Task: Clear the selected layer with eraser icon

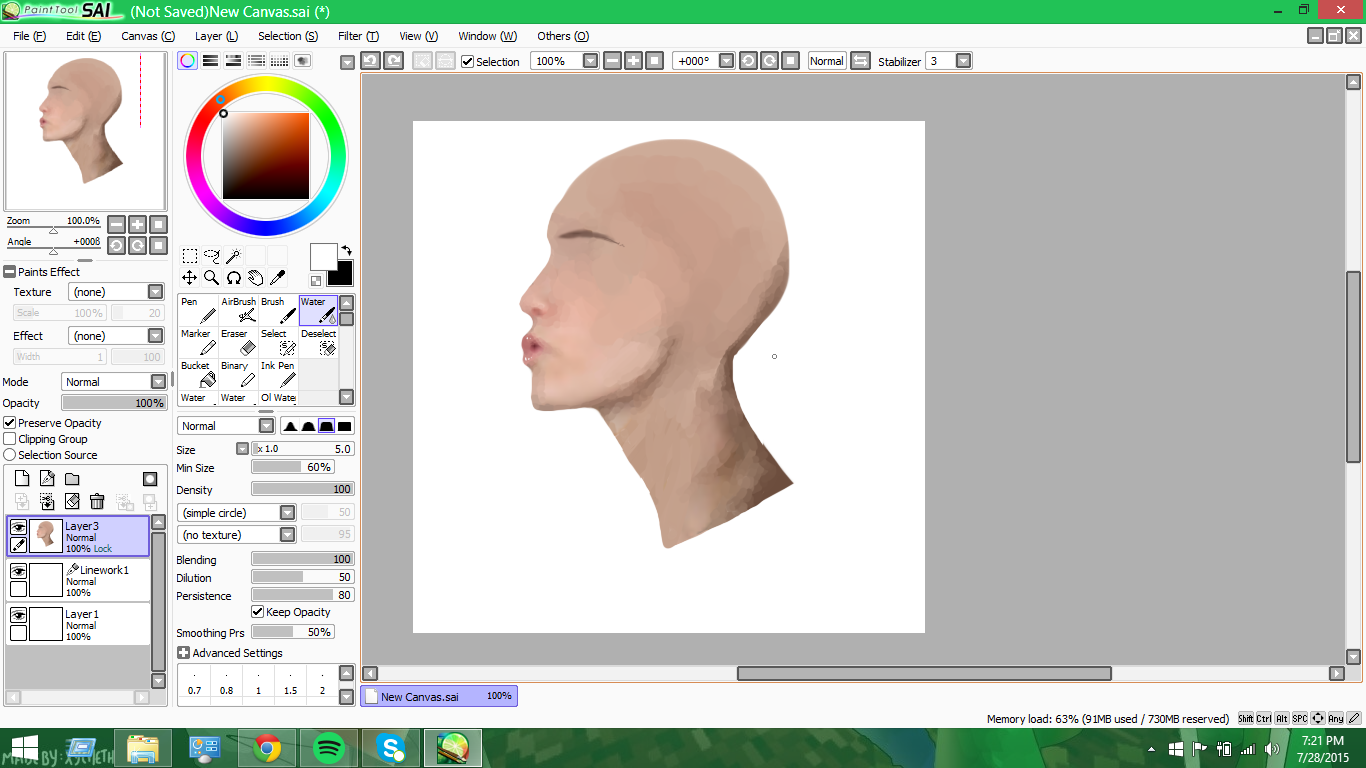Action: coord(72,501)
